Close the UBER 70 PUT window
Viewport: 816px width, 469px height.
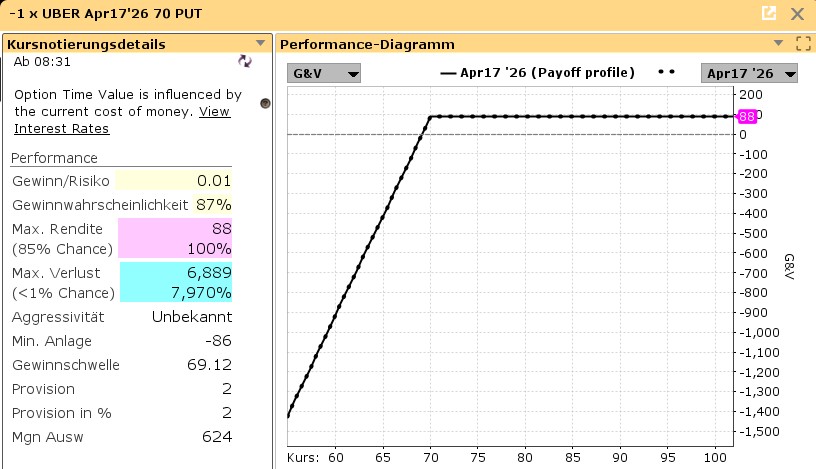pyautogui.click(x=797, y=14)
